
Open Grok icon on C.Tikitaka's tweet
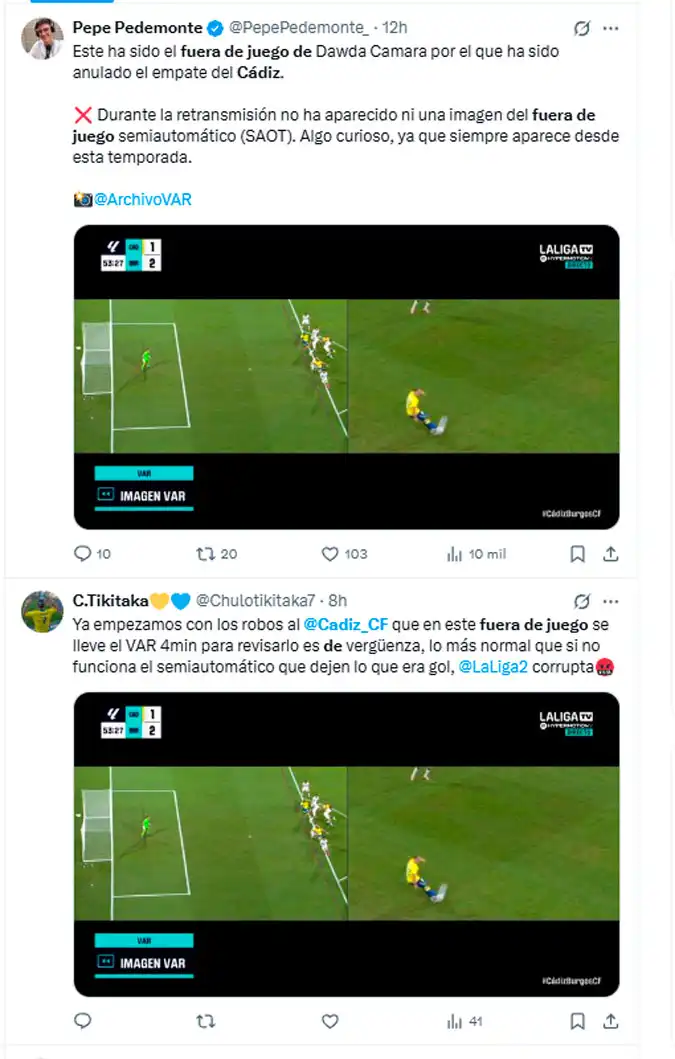click(582, 601)
